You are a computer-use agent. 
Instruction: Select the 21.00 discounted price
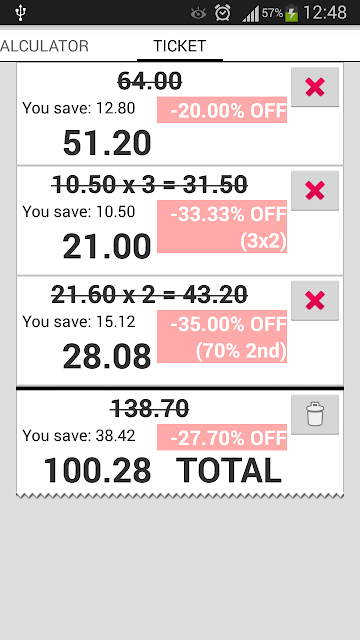click(107, 247)
